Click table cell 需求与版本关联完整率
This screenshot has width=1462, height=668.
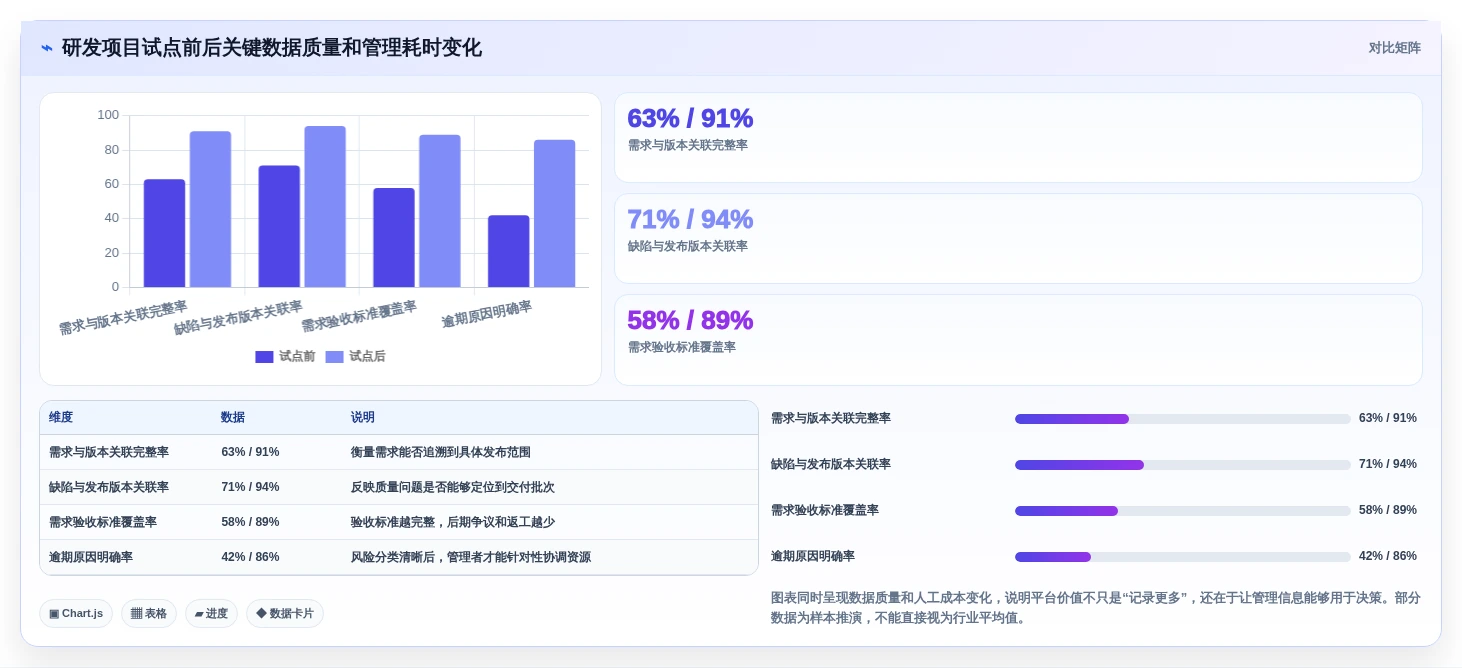tap(109, 452)
